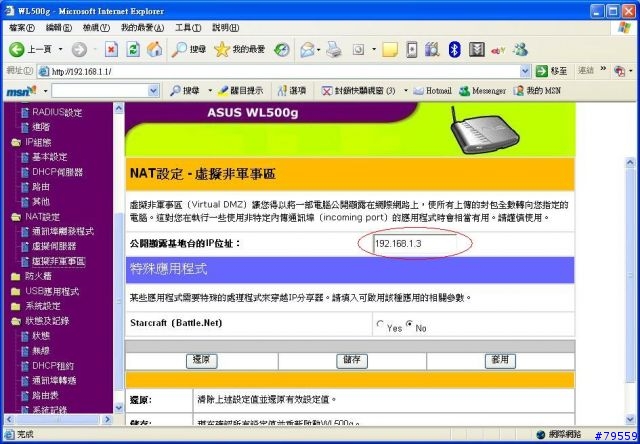This screenshot has height=444, width=640.
Task: Refresh the page with green arrows icon
Action: 133,50
